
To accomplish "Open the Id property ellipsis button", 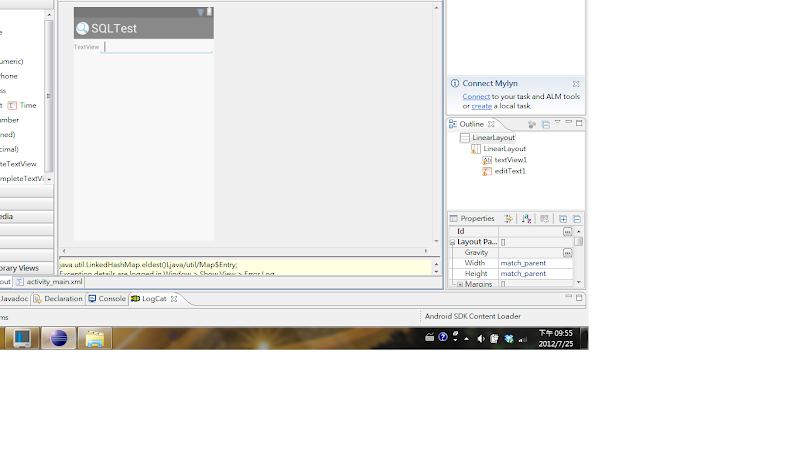I will (x=567, y=232).
